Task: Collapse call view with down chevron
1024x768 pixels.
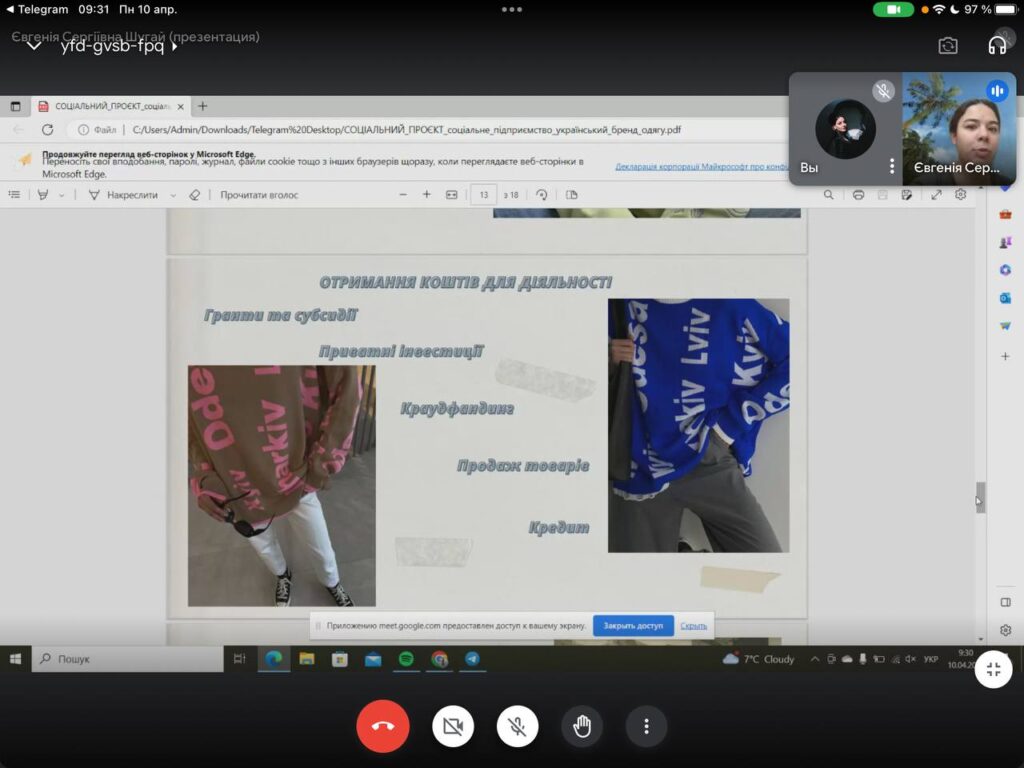Action: pyautogui.click(x=33, y=46)
